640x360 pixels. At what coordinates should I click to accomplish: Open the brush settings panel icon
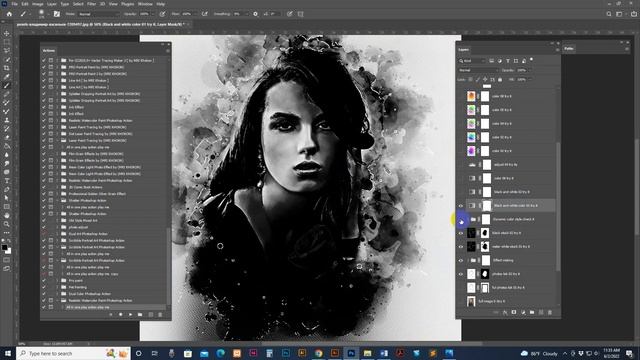[57, 14]
